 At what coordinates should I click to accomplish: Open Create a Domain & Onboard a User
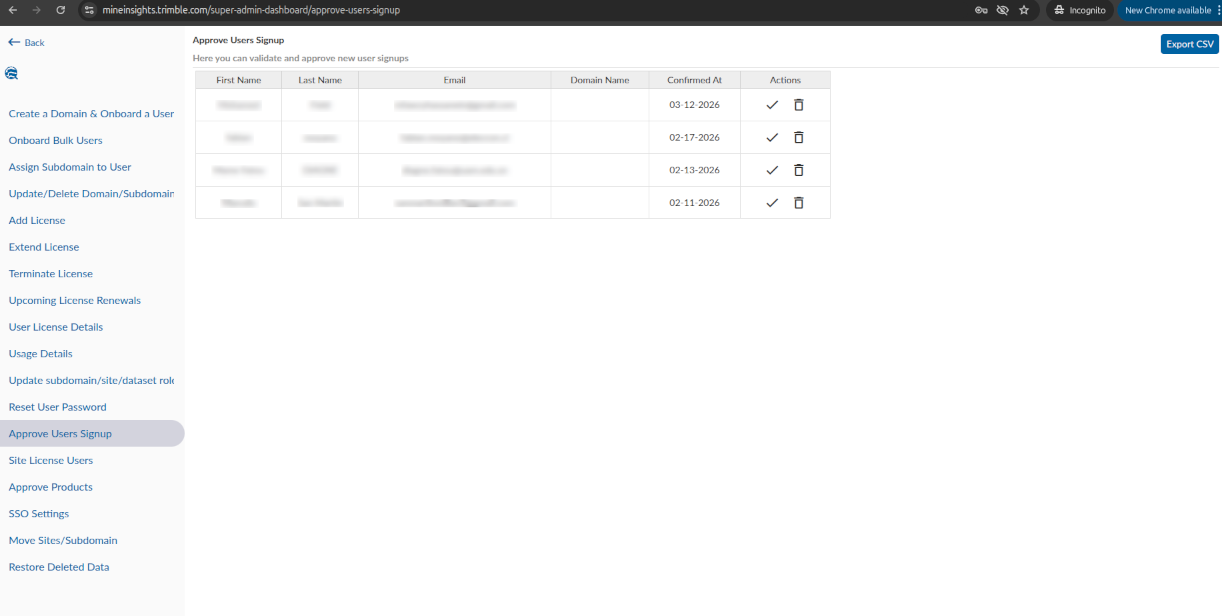click(x=91, y=114)
